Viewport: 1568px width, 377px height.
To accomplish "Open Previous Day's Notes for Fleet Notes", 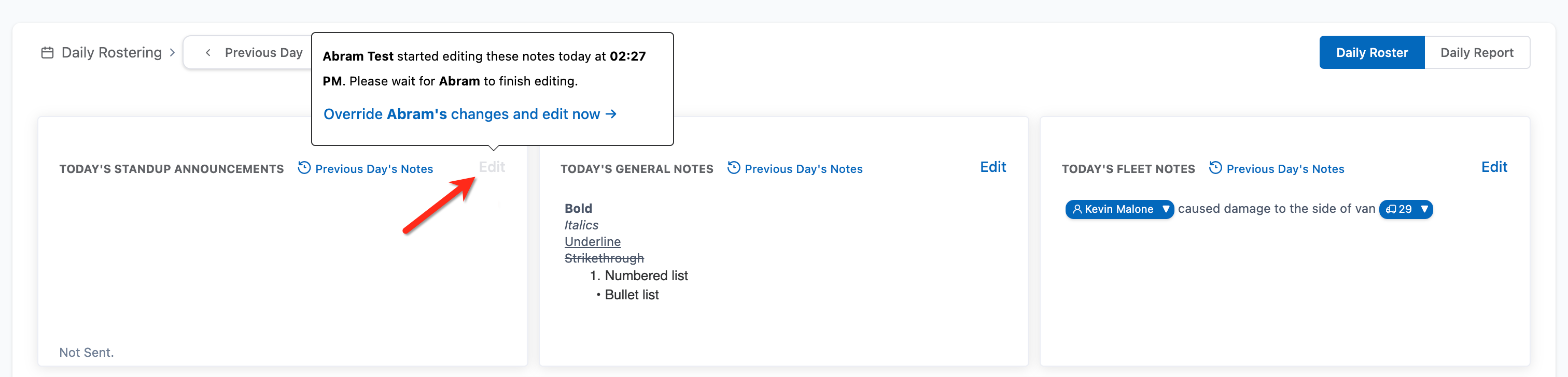I will [x=1284, y=169].
